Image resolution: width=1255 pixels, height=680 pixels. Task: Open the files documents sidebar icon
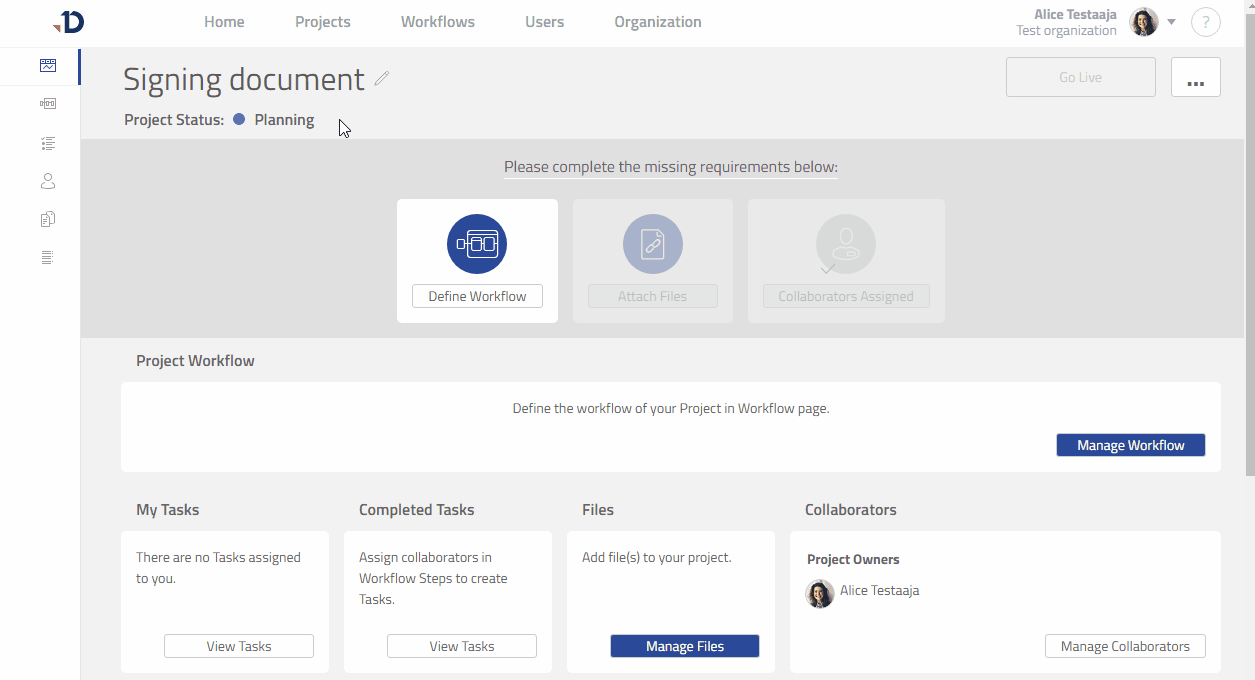tap(48, 219)
